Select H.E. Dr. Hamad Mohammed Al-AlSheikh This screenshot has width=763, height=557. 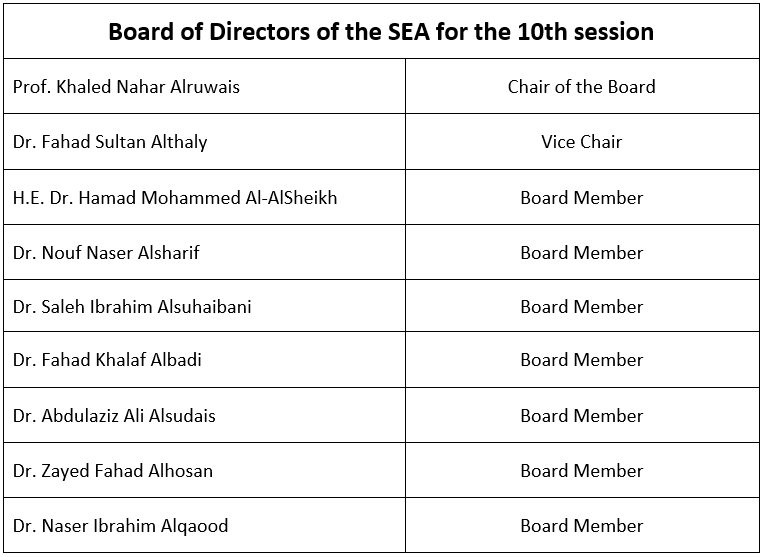pos(175,198)
